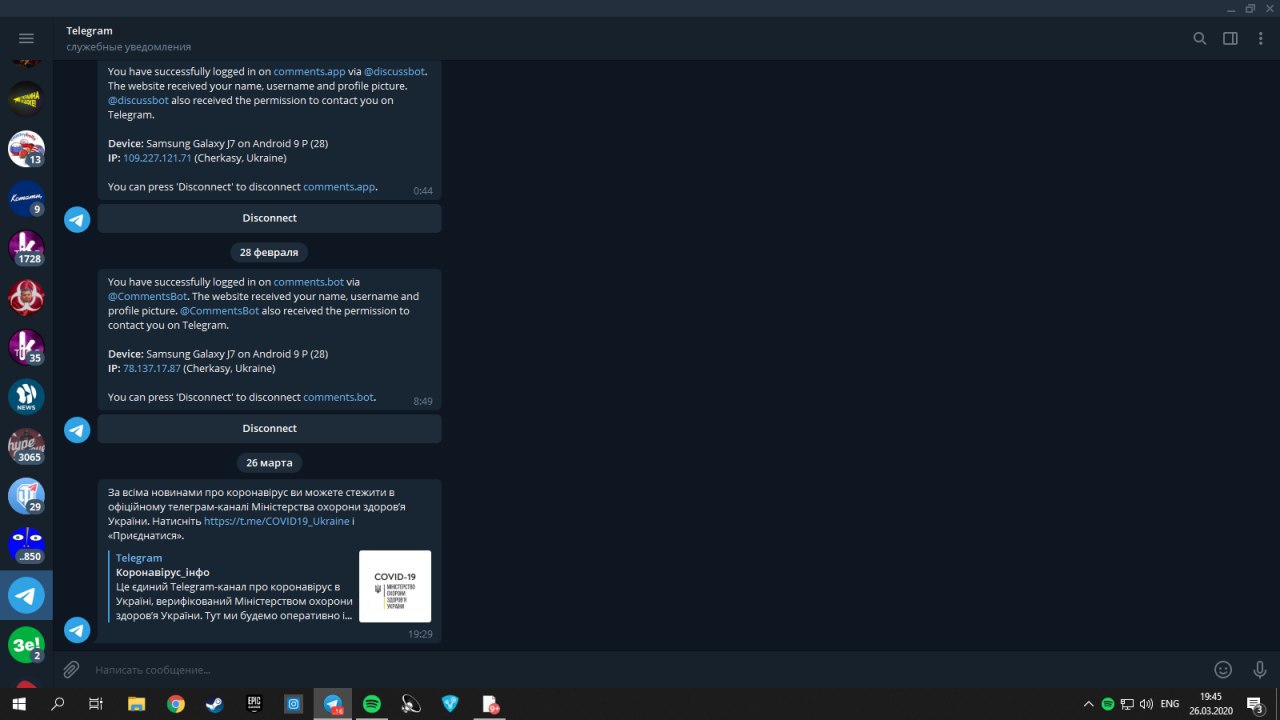This screenshot has height=720, width=1280.
Task: Disconnect comments.bot via Disconnect button
Action: point(270,428)
